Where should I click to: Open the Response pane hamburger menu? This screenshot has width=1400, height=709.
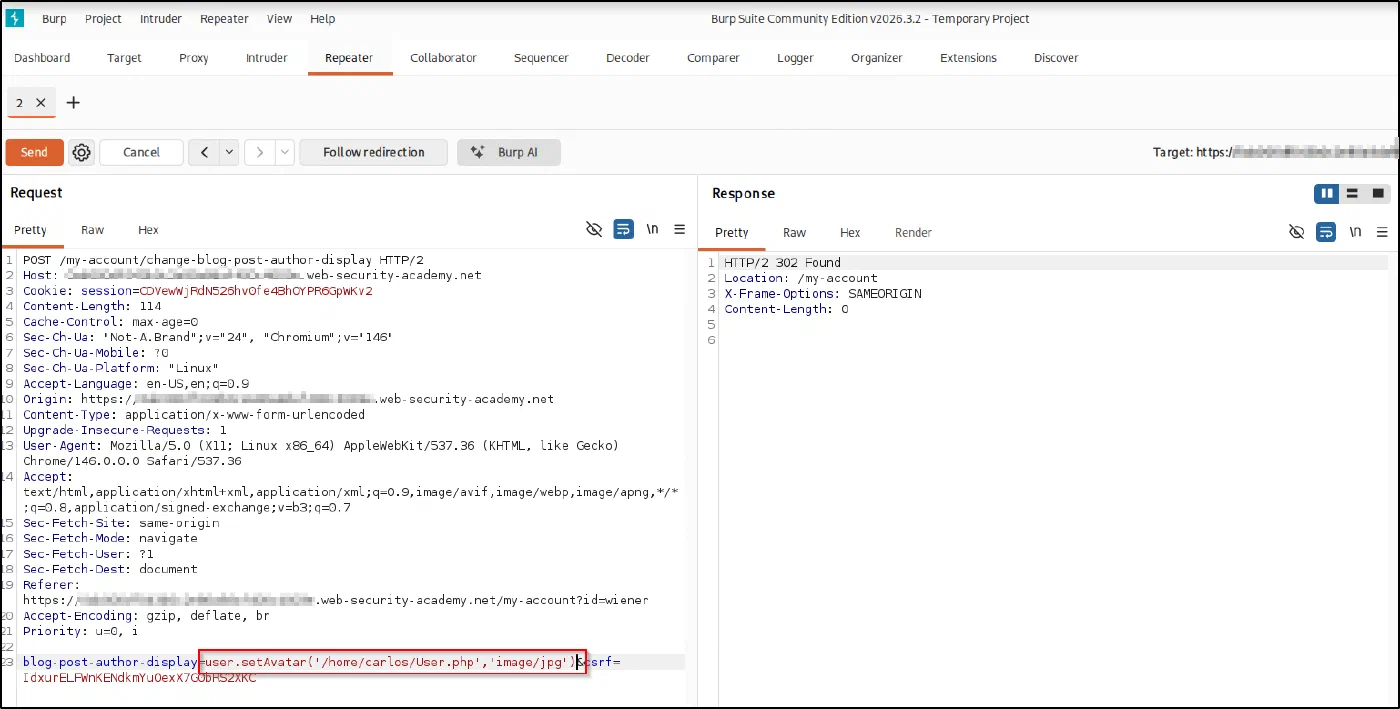1383,232
